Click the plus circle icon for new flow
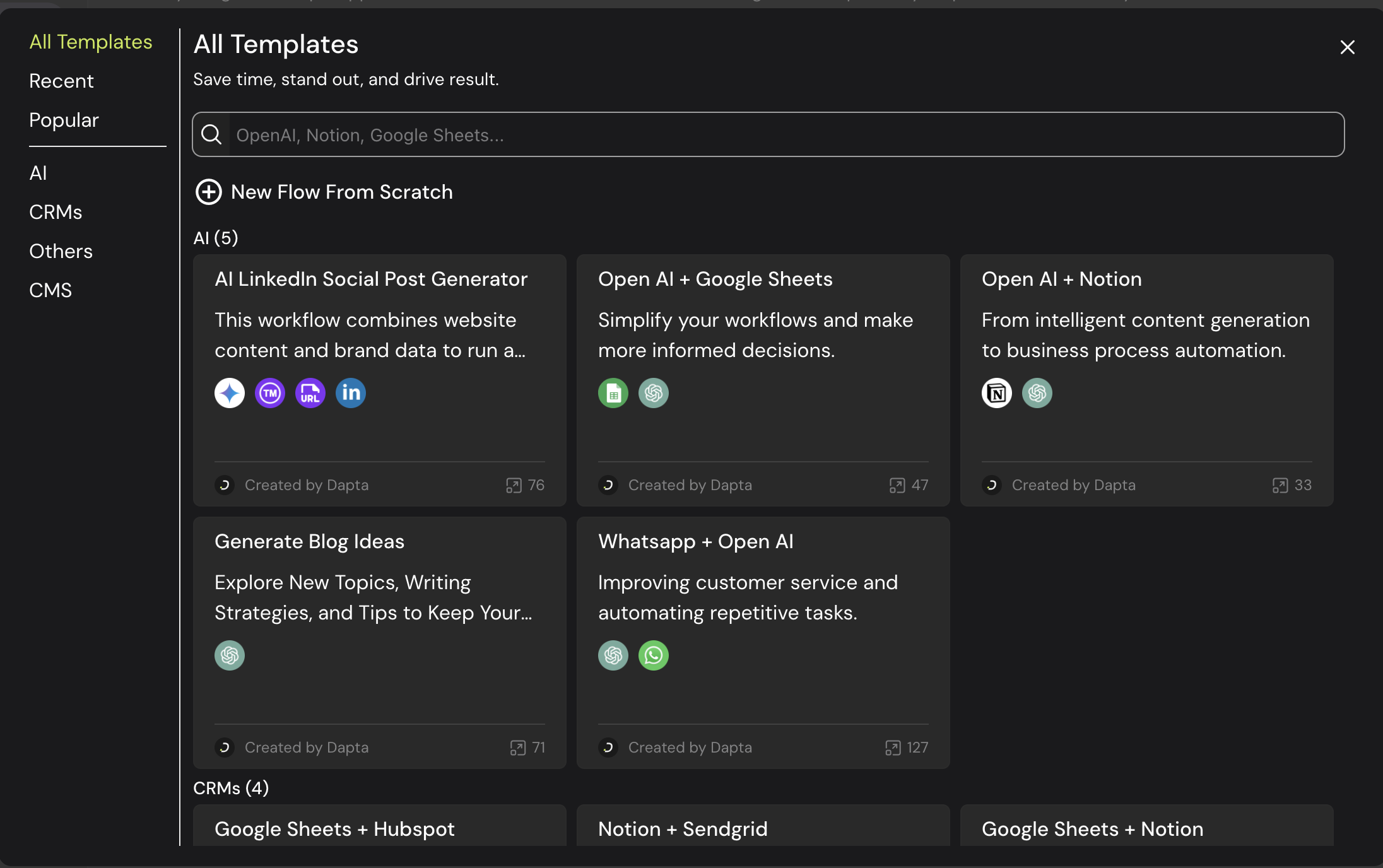 coord(209,192)
